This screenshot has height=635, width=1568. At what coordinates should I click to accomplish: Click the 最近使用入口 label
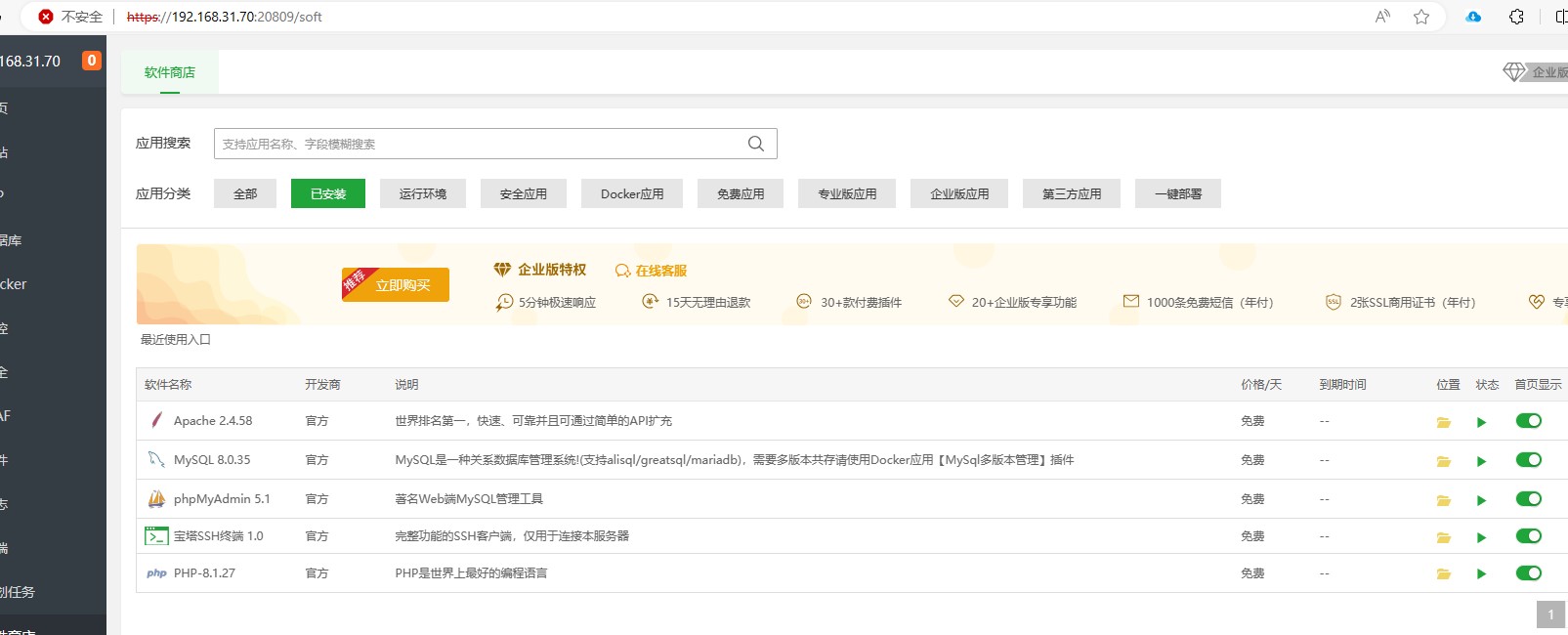click(x=176, y=340)
